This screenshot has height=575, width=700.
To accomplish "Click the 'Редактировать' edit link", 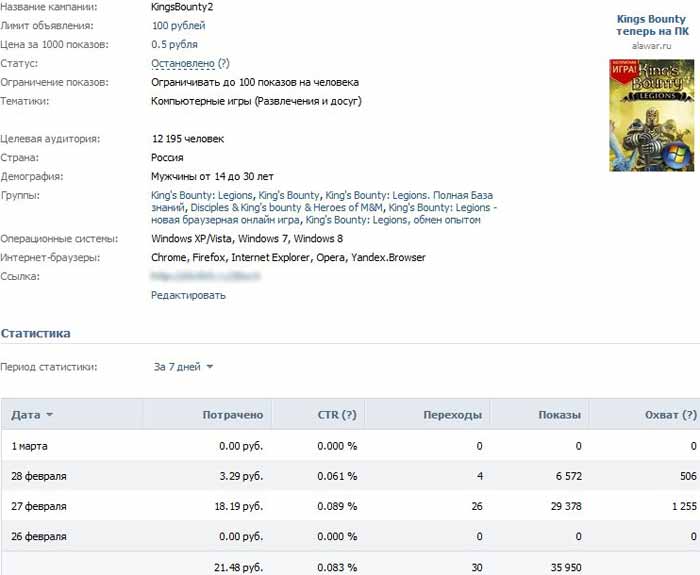I will coord(188,296).
